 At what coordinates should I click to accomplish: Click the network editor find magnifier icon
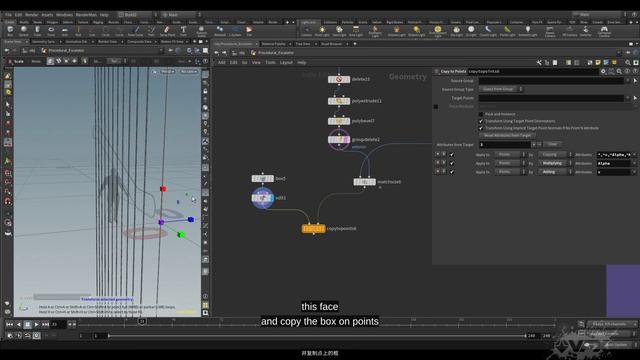click(628, 62)
